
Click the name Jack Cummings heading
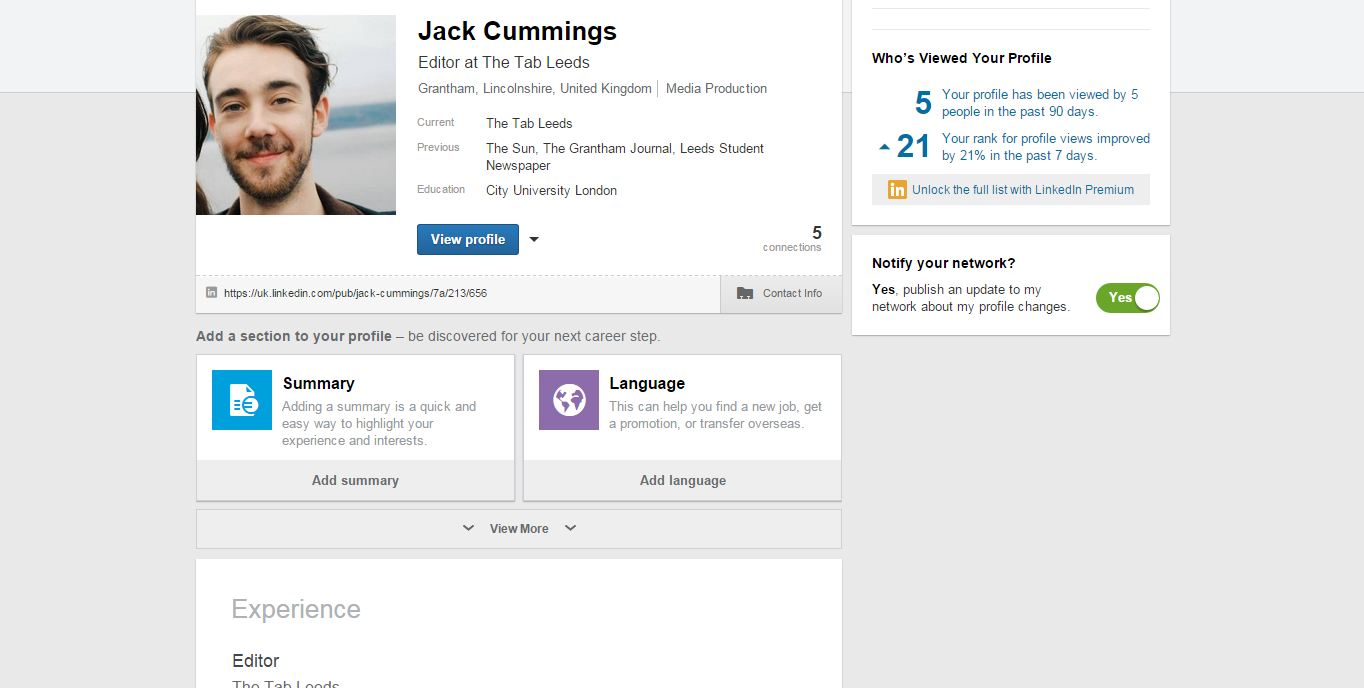click(x=517, y=31)
